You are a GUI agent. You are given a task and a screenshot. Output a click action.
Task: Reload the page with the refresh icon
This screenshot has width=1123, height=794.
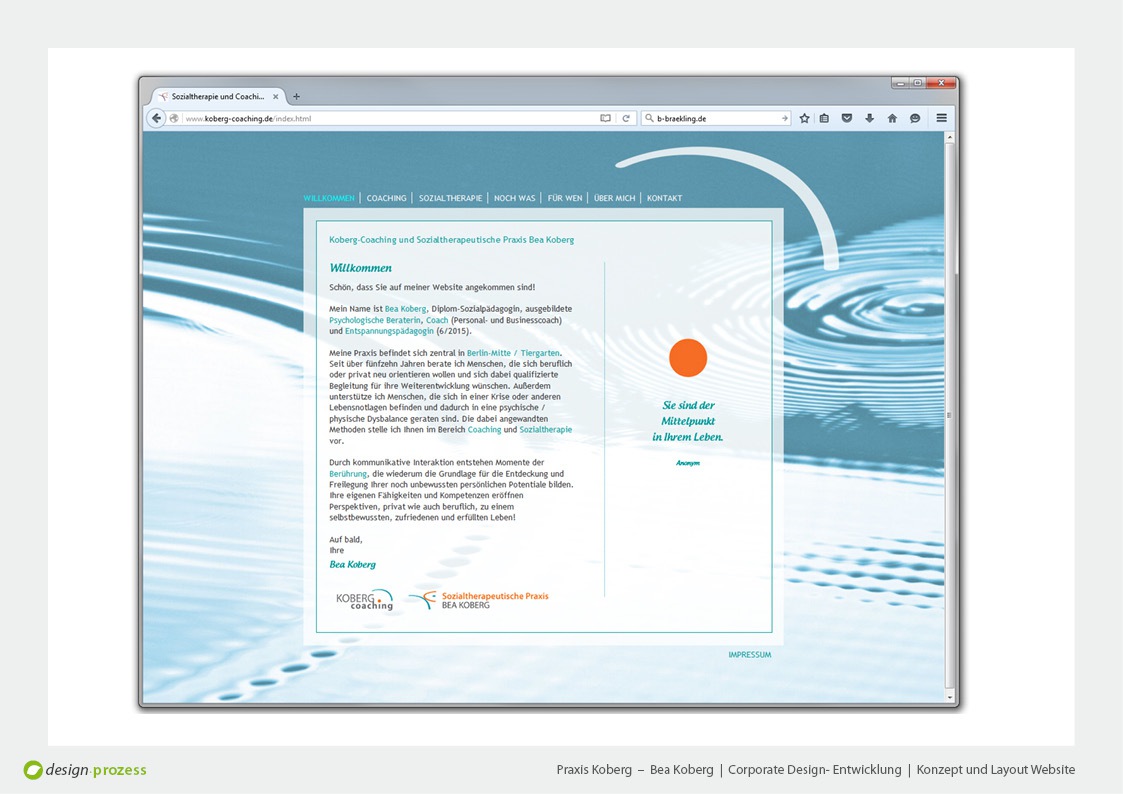627,118
